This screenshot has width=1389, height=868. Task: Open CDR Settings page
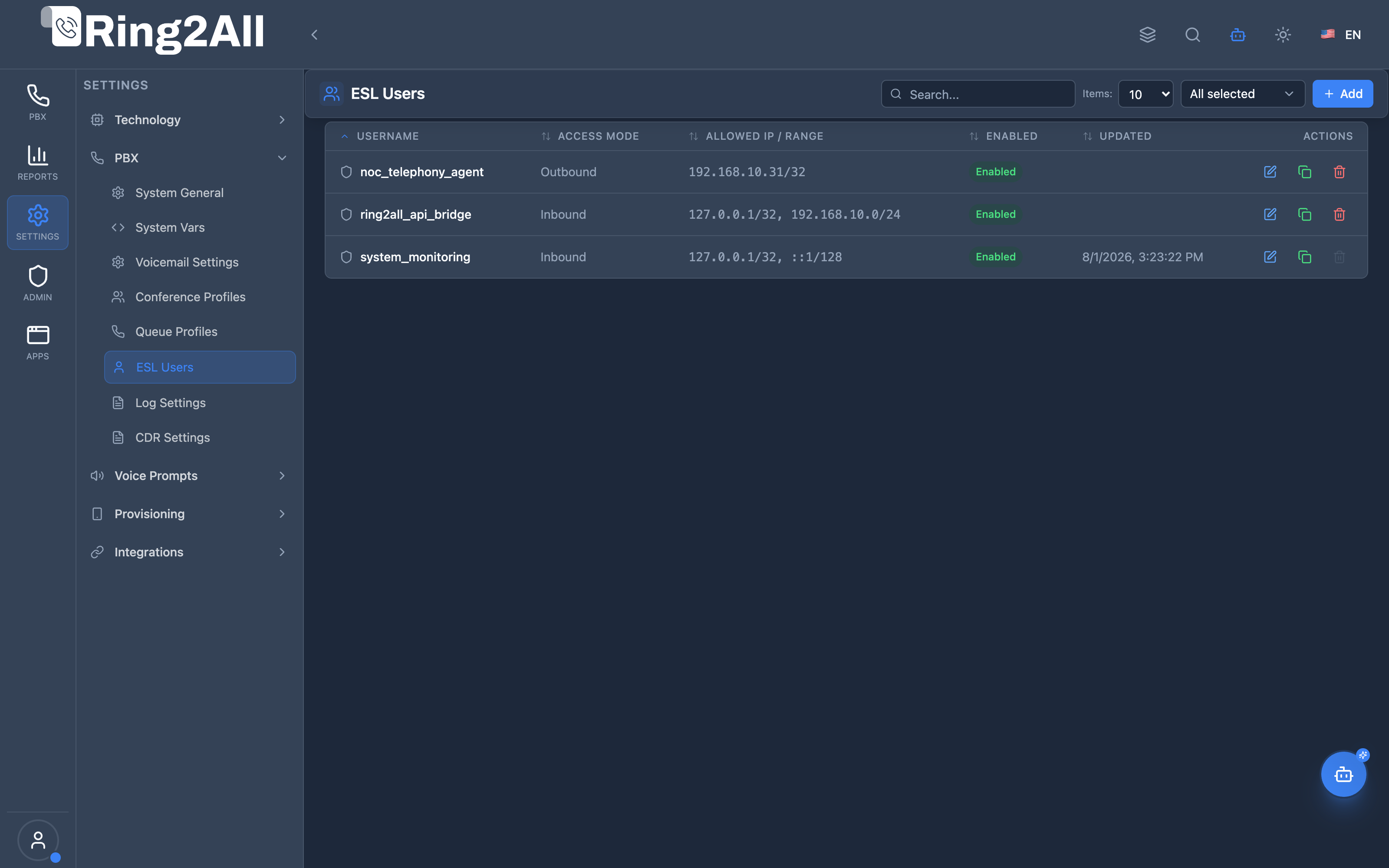point(200,437)
